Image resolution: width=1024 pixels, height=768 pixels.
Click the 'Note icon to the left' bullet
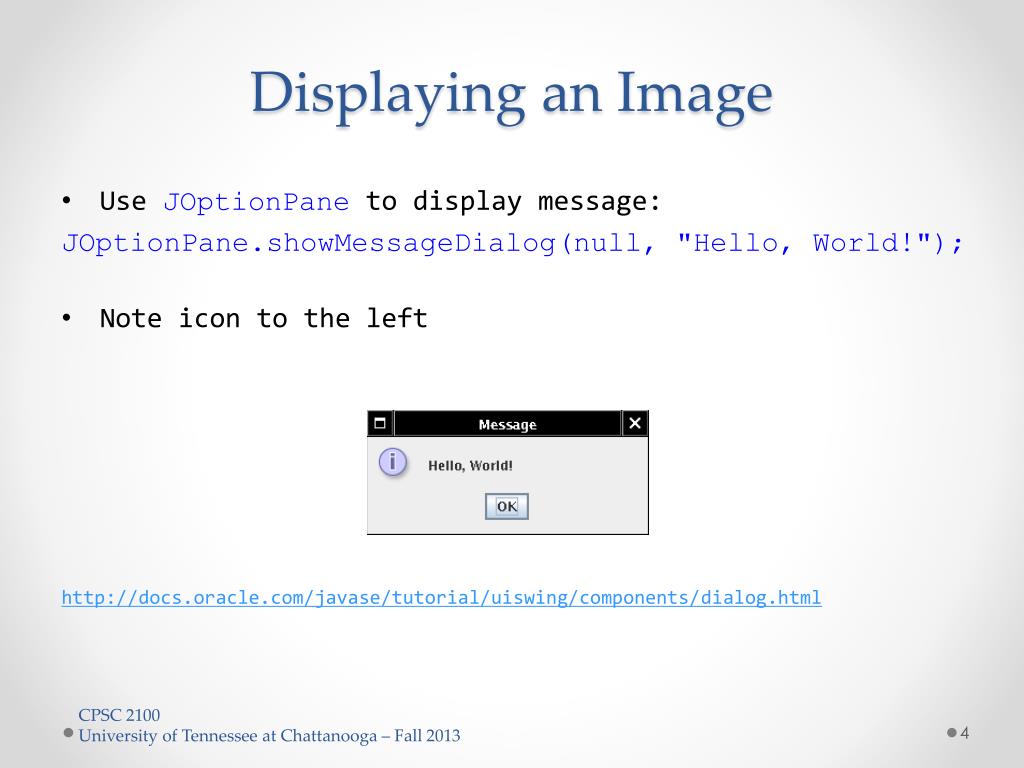click(x=263, y=319)
